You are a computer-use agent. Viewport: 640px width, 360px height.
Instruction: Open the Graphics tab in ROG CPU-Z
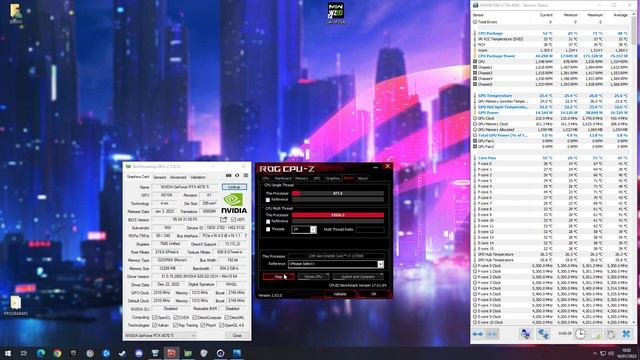tap(333, 178)
